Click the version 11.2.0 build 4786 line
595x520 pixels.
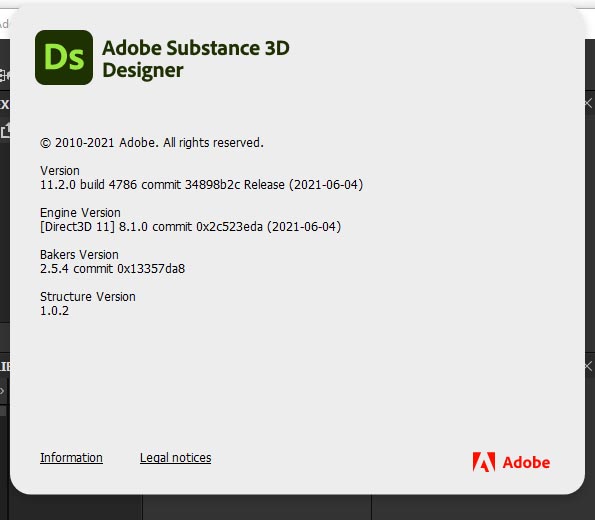(x=201, y=184)
